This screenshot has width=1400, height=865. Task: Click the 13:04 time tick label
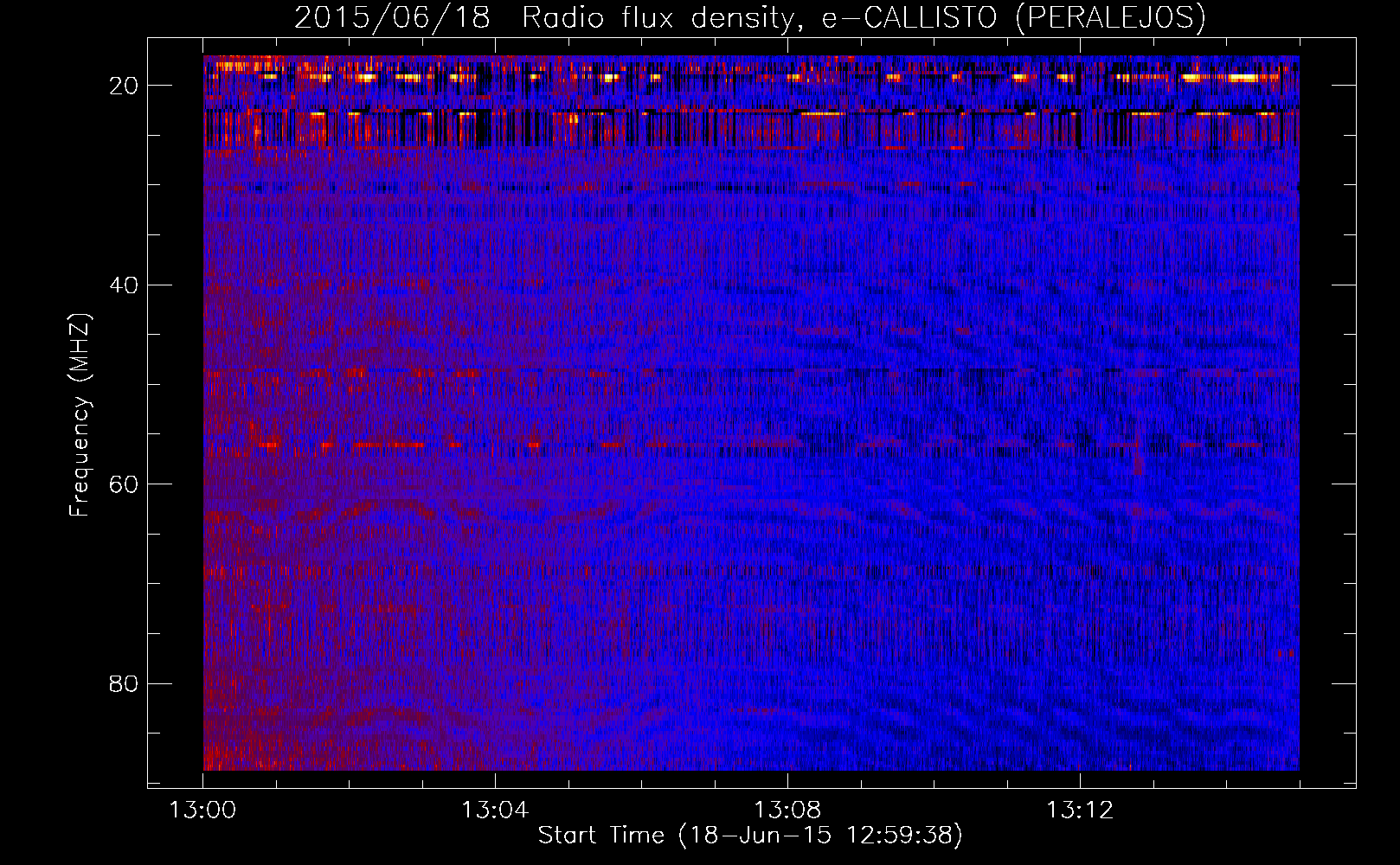(495, 811)
